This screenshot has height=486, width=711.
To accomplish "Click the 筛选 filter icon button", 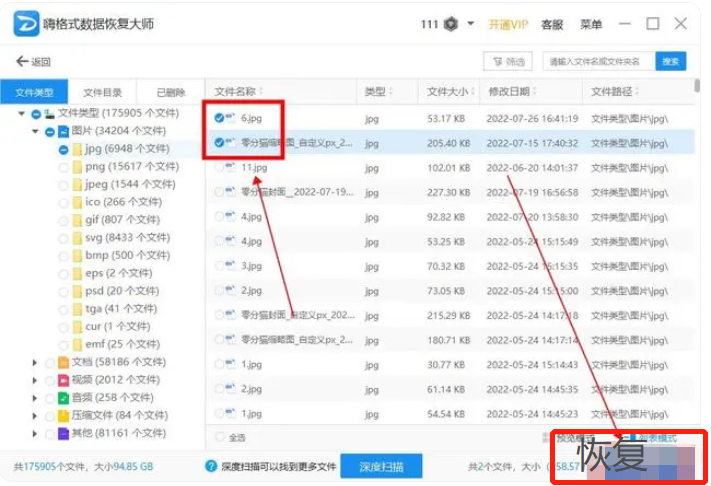I will pos(507,62).
